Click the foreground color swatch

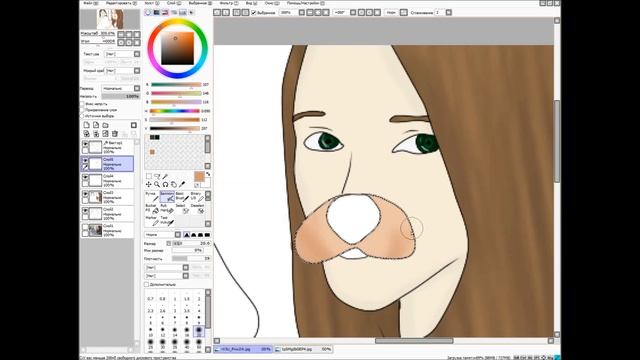pos(199,176)
